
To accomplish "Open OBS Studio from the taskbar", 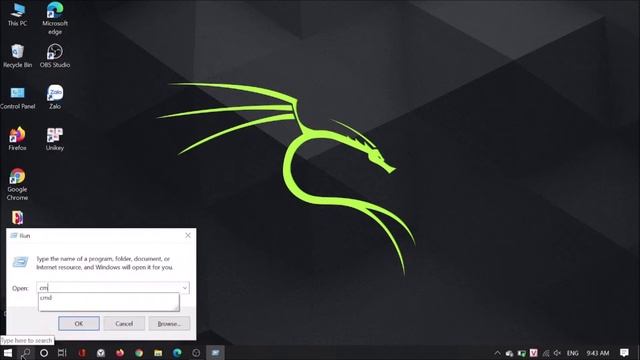I will 196,353.
